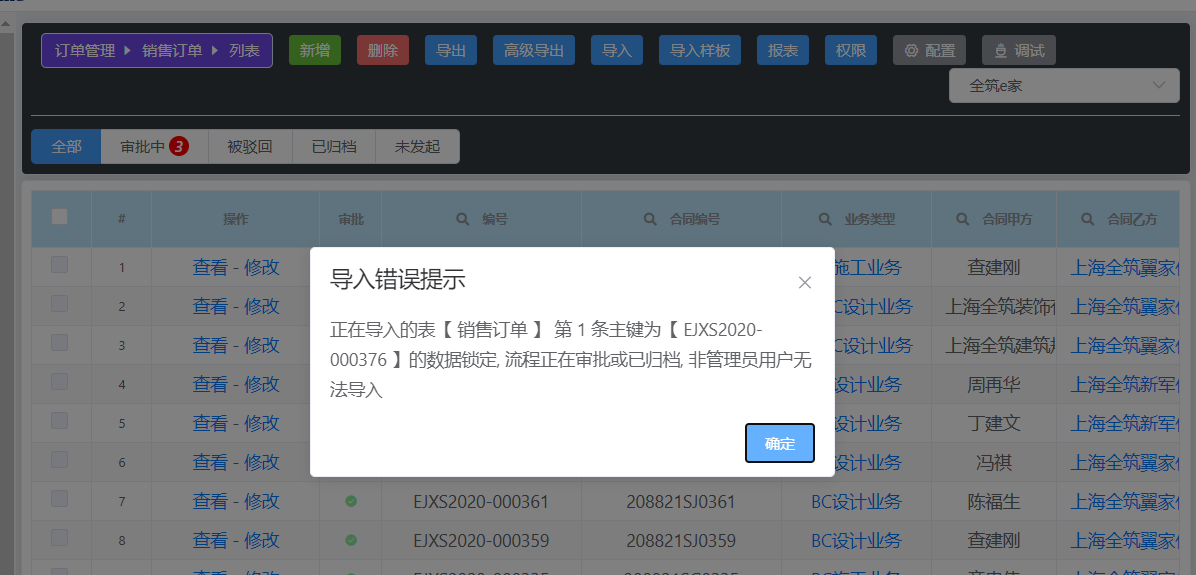This screenshot has height=575, width=1196.
Task: Click the 确定 button in dialog
Action: 780,443
